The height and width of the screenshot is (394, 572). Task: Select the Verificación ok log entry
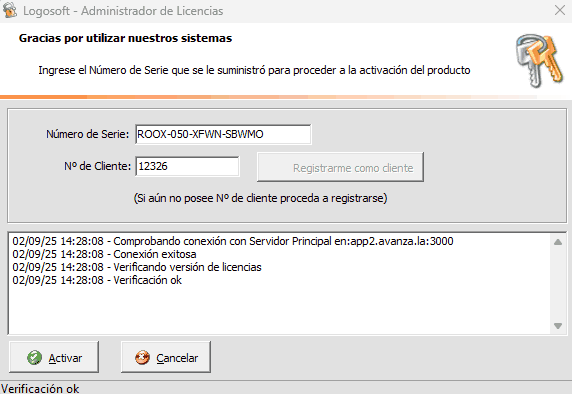(97, 280)
